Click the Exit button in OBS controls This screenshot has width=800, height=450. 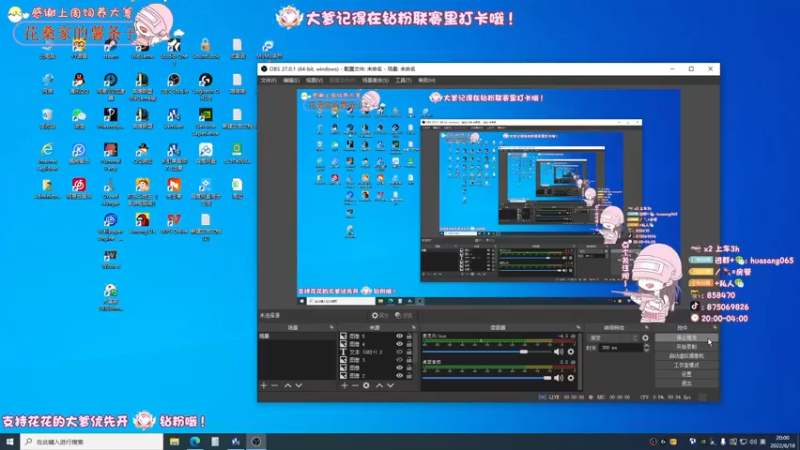(686, 383)
